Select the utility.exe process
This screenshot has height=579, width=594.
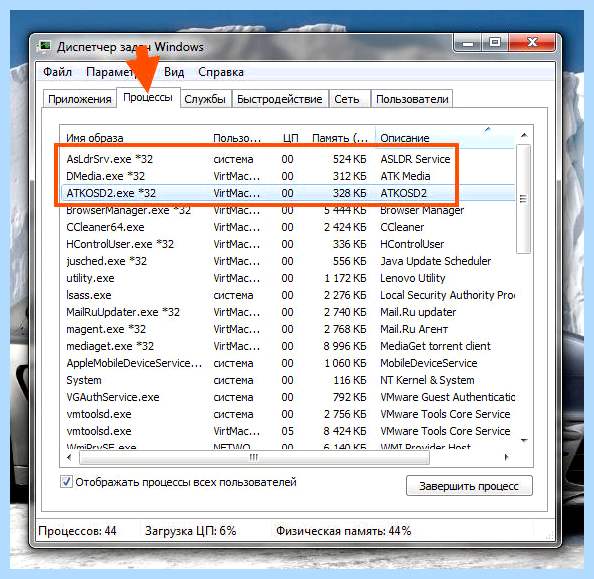287,278
